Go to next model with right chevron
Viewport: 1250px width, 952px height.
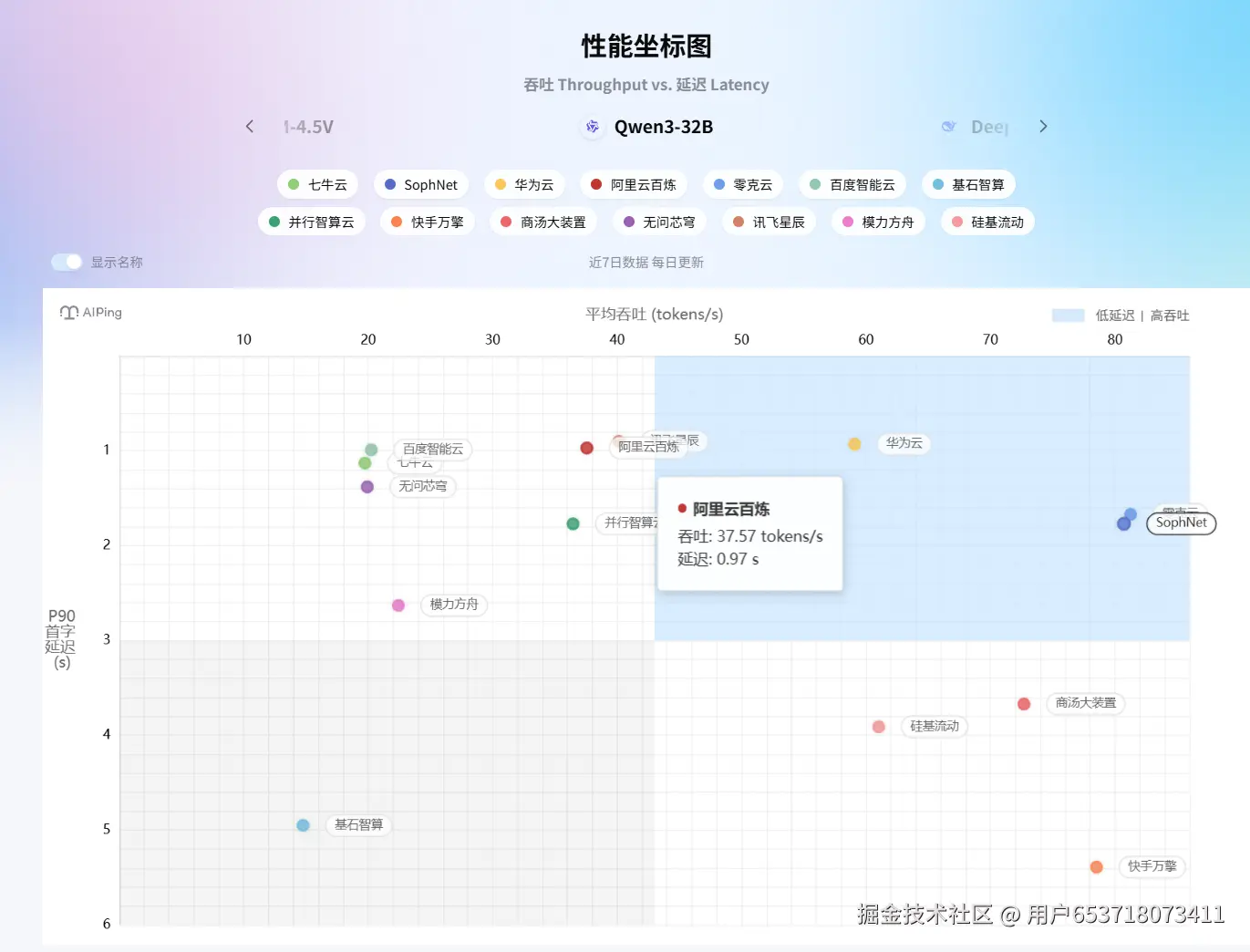click(1043, 127)
